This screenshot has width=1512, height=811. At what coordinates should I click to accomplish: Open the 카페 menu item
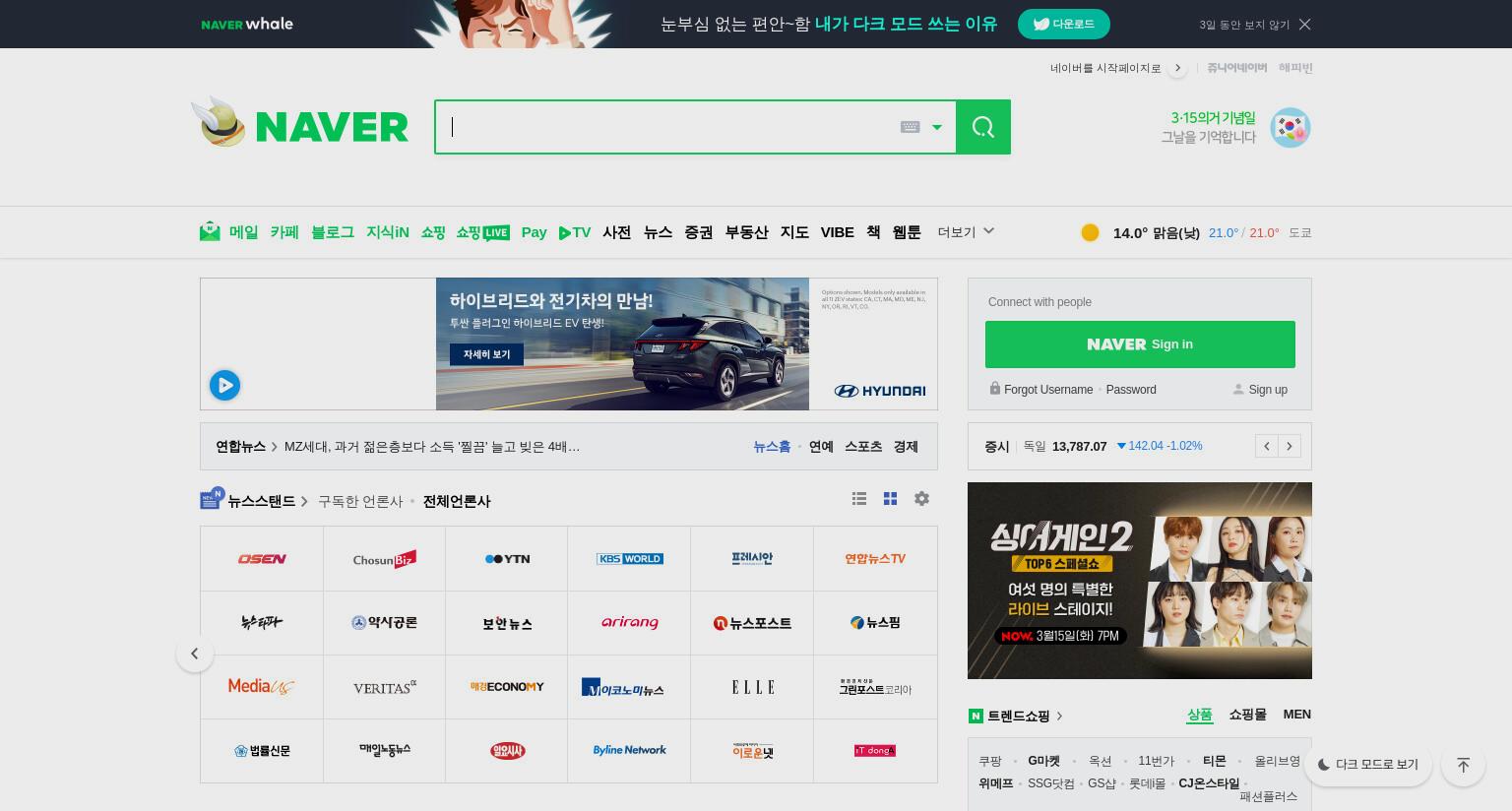pos(284,232)
